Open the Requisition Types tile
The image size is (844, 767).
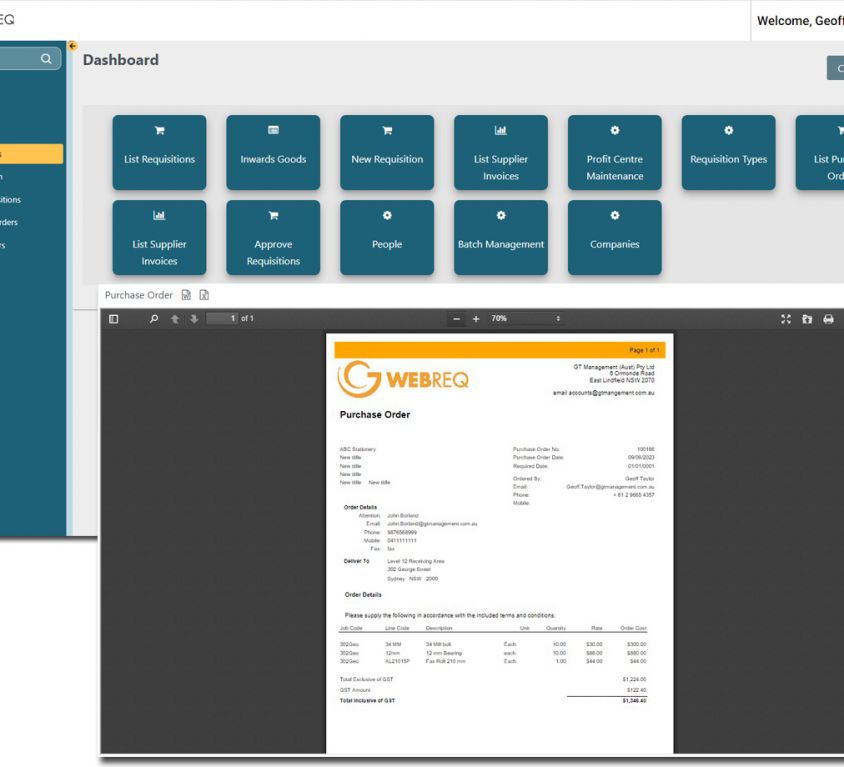click(728, 152)
